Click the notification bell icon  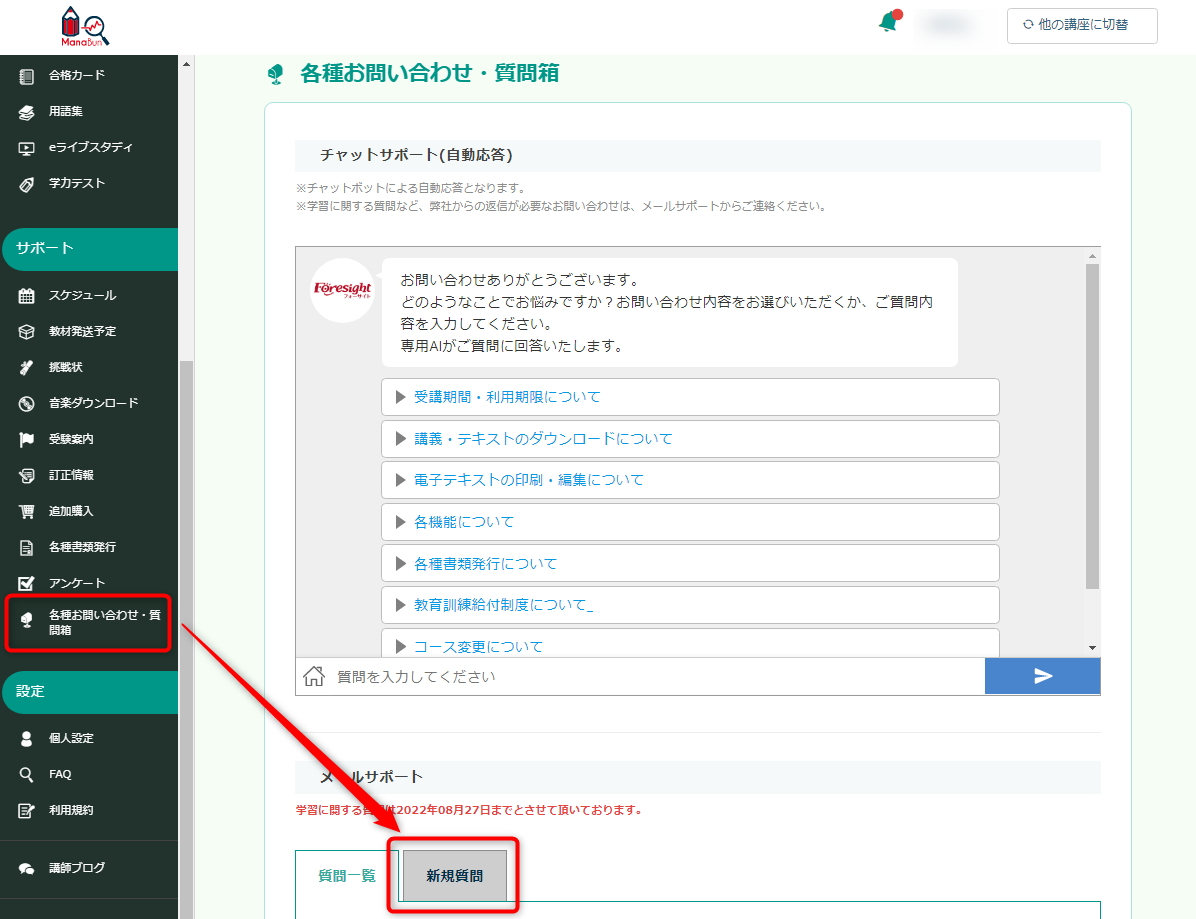888,24
